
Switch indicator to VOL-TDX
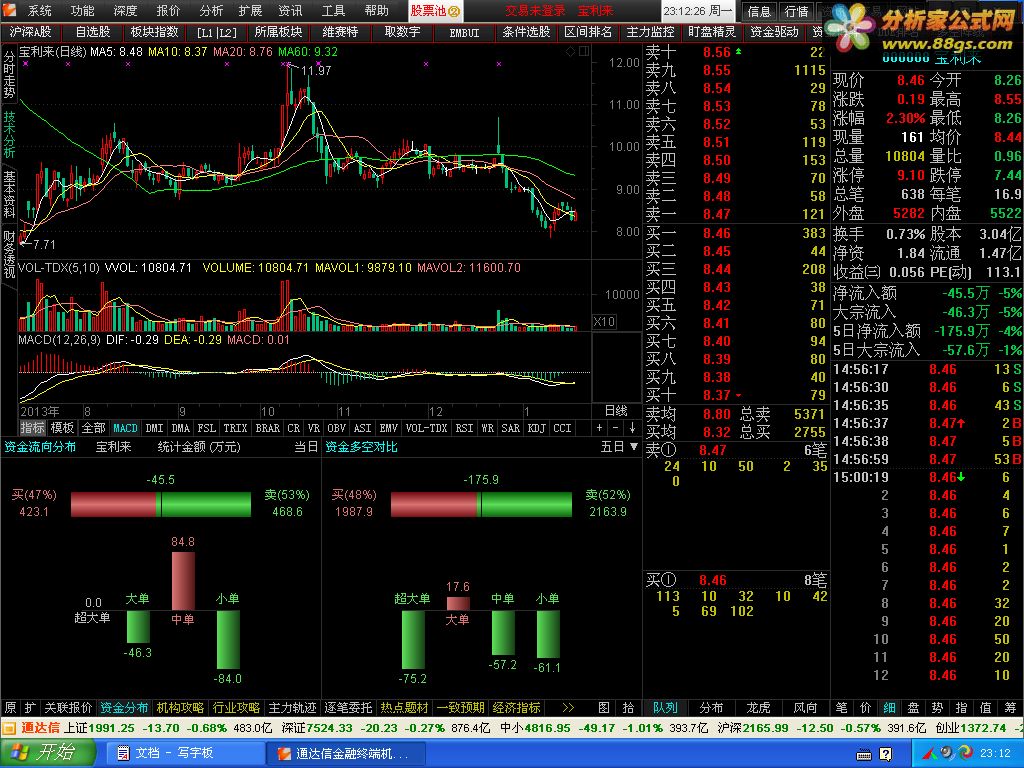[x=426, y=428]
